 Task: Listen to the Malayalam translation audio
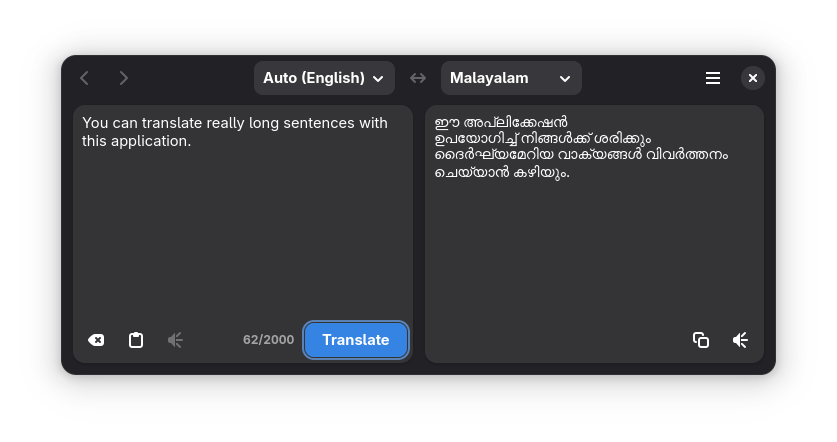pos(740,340)
